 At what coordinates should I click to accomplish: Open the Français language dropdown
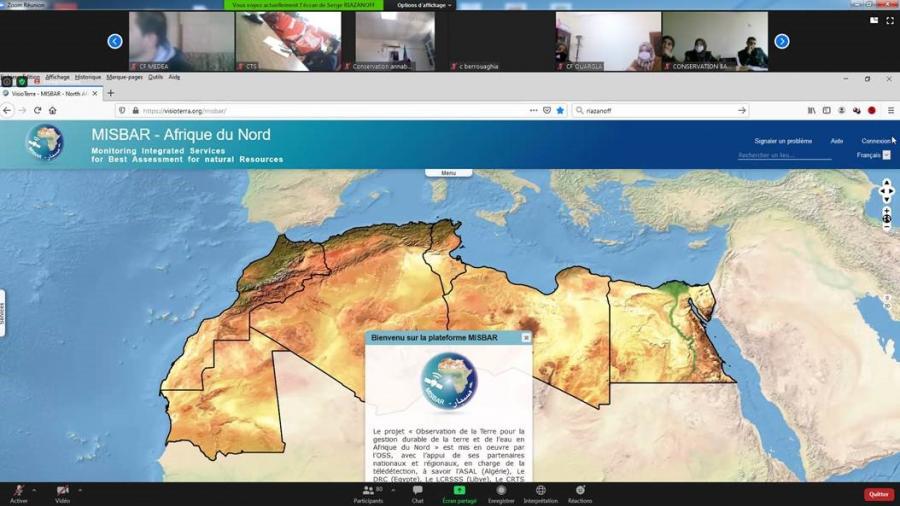[873, 155]
